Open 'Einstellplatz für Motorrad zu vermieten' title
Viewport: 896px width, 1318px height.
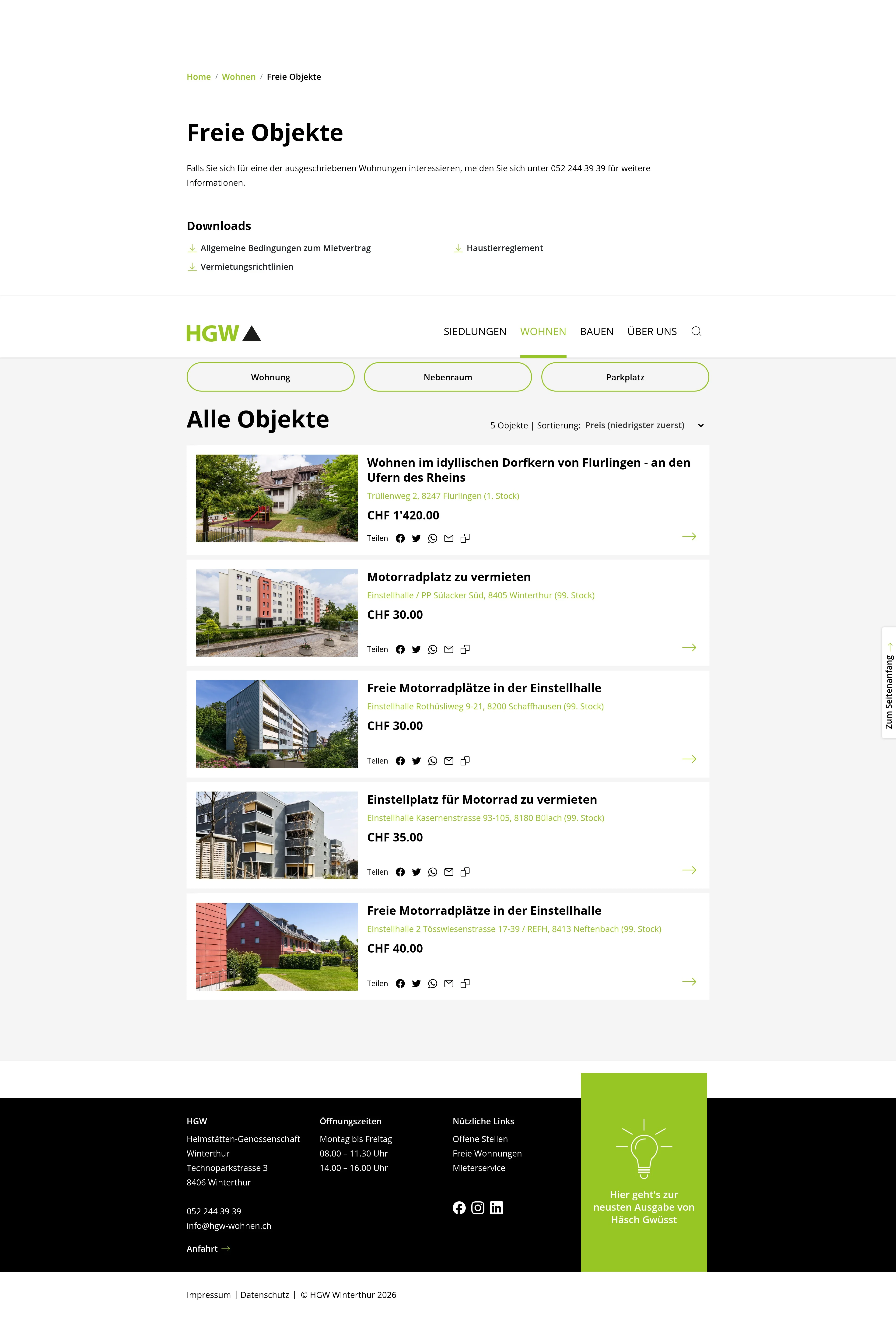tap(482, 800)
